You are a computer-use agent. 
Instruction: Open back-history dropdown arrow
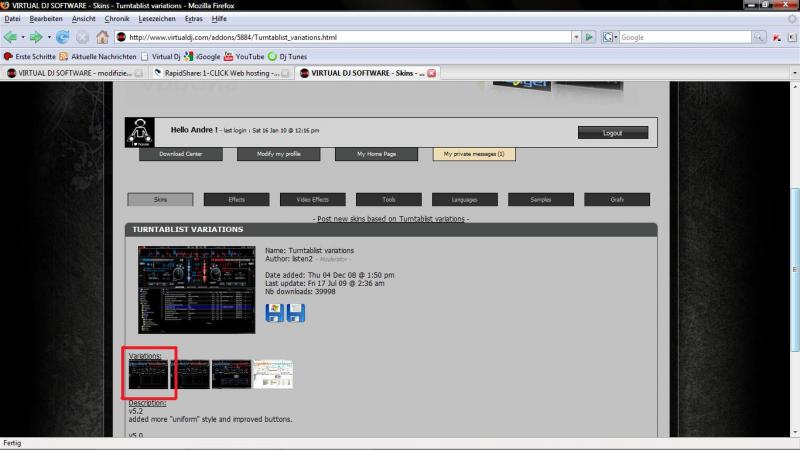[x=23, y=37]
